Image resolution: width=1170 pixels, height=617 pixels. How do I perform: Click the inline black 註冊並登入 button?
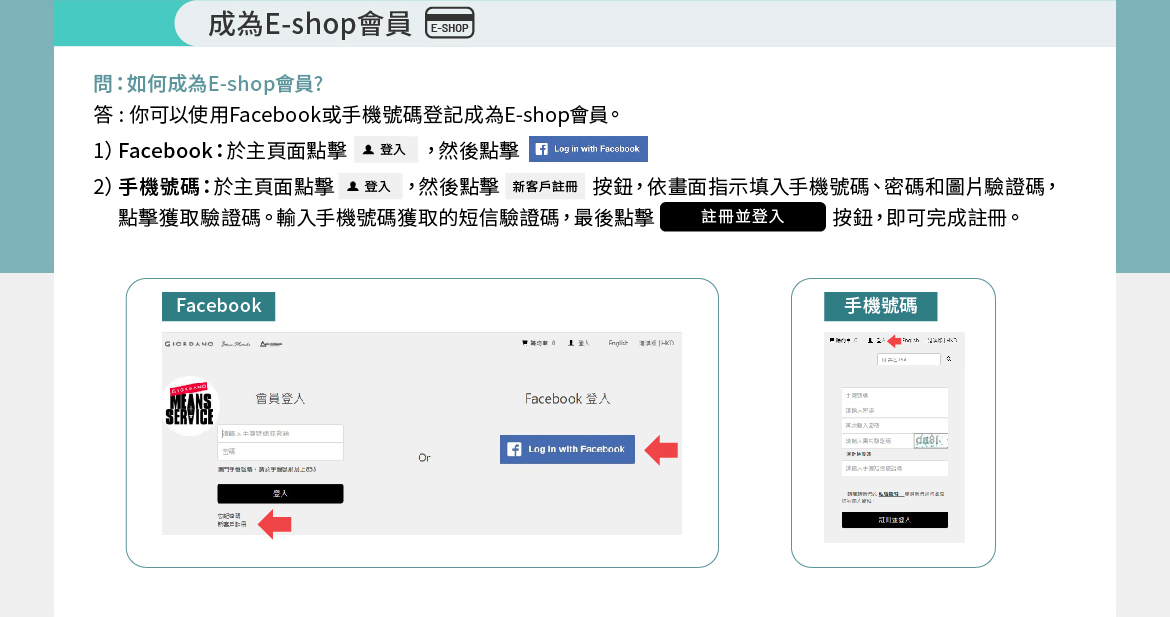742,217
